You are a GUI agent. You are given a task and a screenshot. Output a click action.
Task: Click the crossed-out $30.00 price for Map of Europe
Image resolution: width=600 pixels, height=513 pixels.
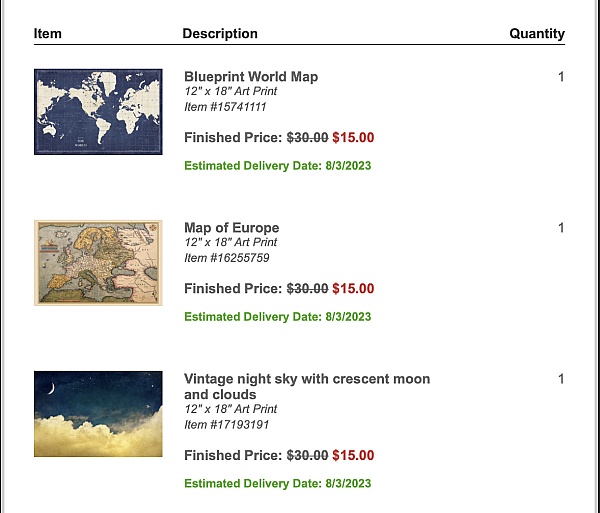click(308, 289)
